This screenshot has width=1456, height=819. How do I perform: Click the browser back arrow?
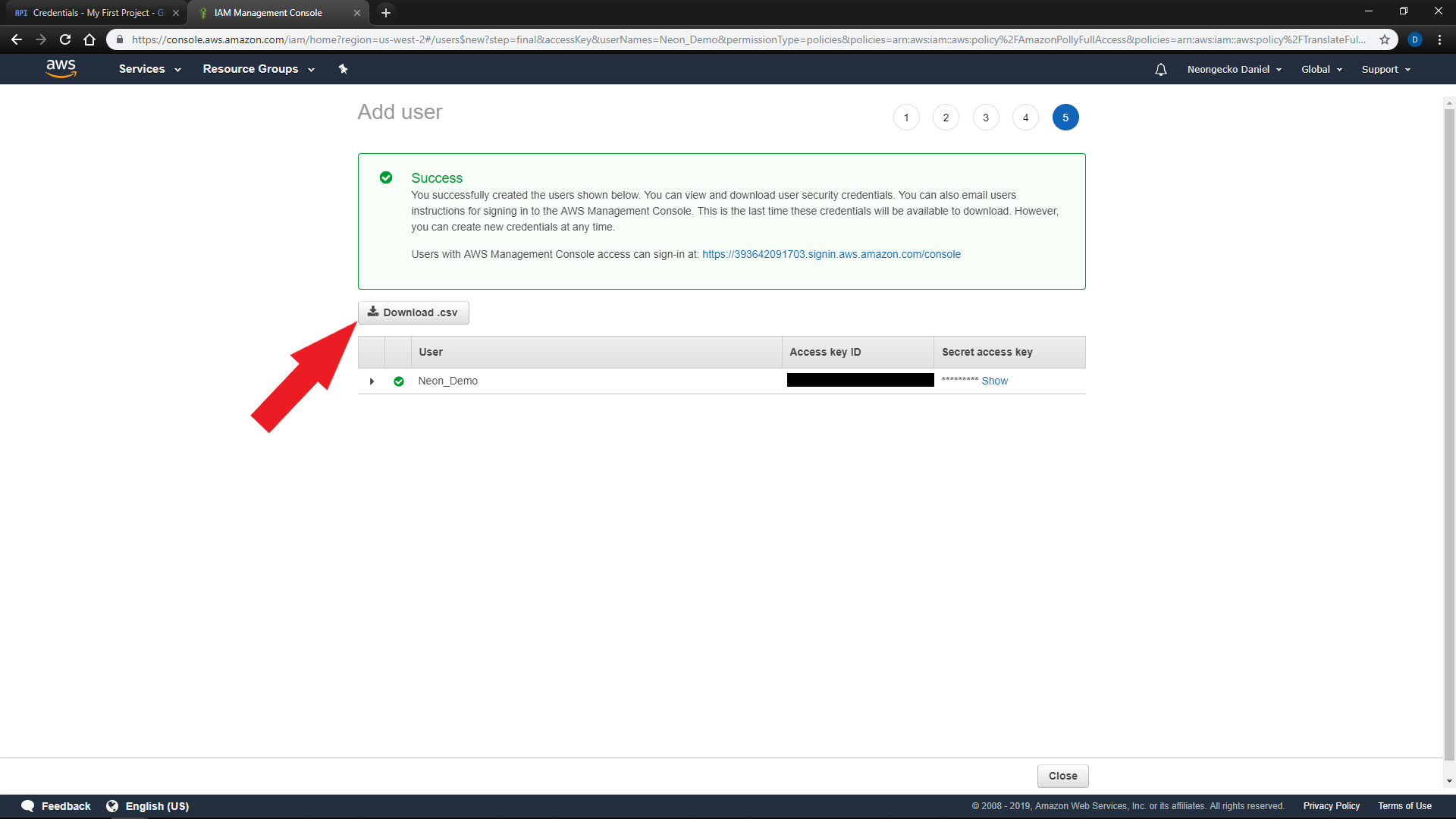tap(17, 39)
